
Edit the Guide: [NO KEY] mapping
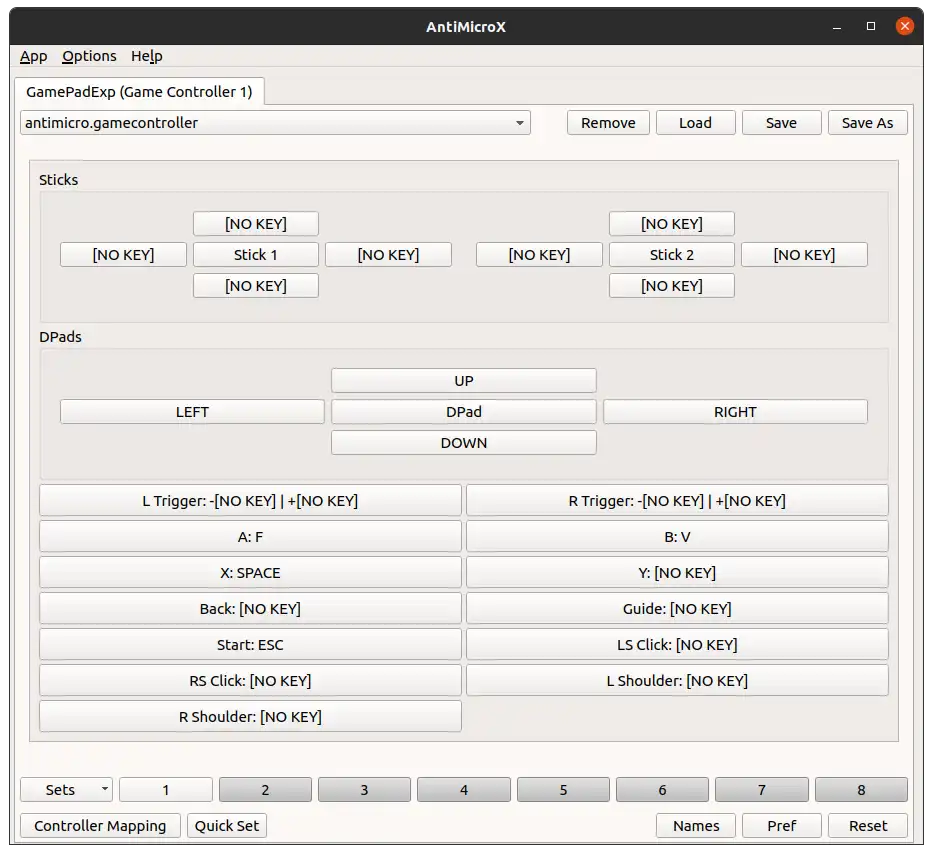(x=677, y=609)
